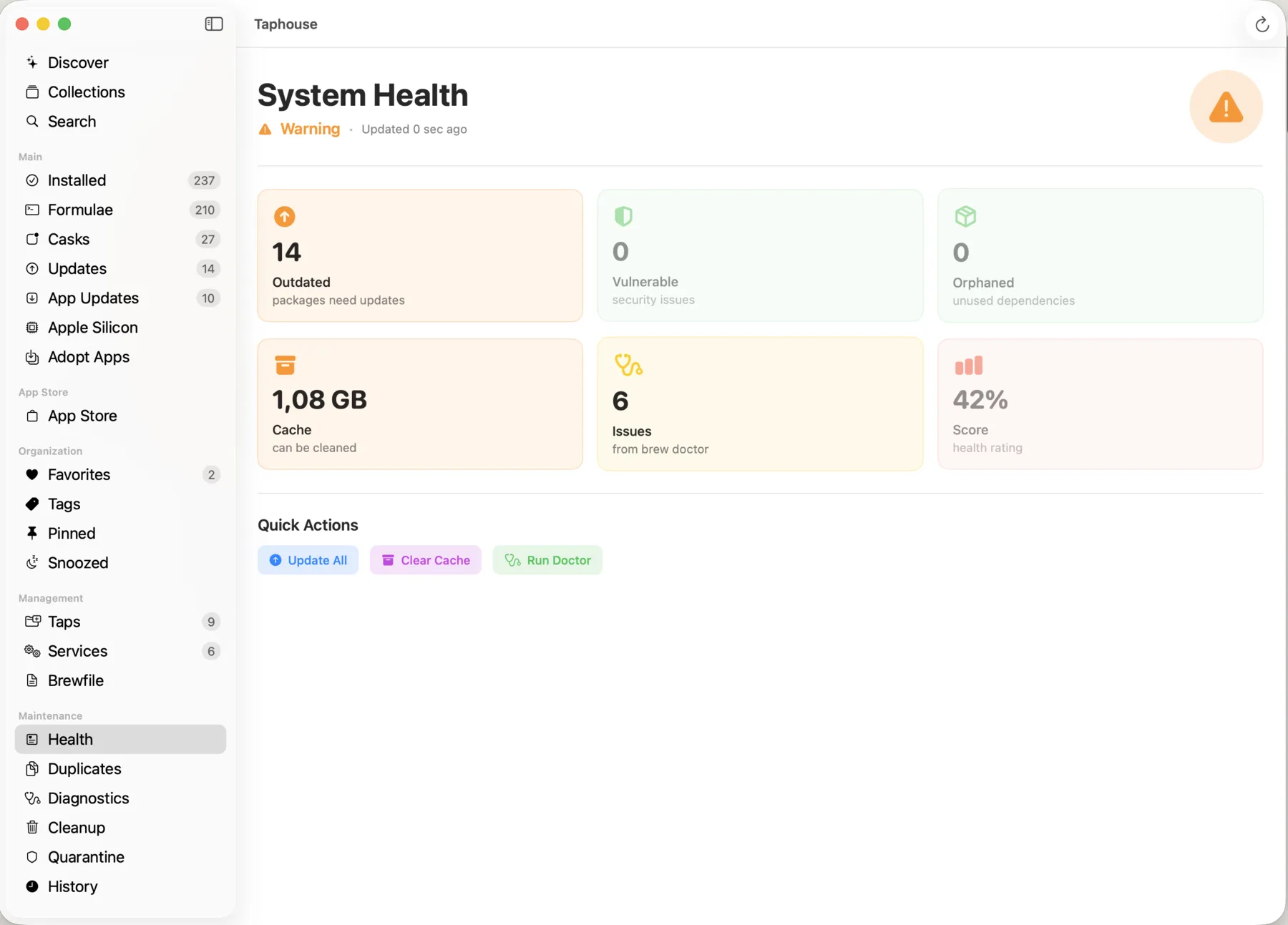Click the Update All button
This screenshot has height=925, width=1288.
click(x=308, y=560)
